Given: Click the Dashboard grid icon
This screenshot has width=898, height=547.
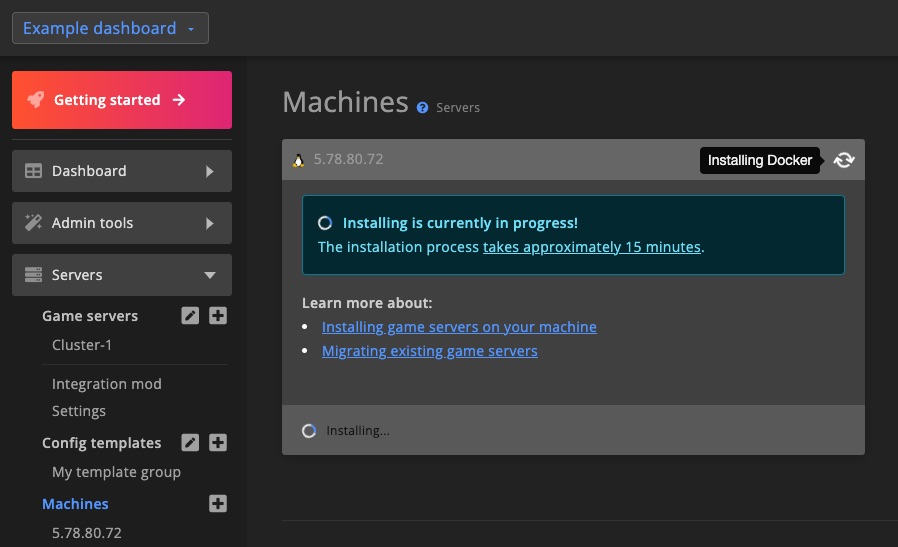Looking at the screenshot, I should 33,171.
